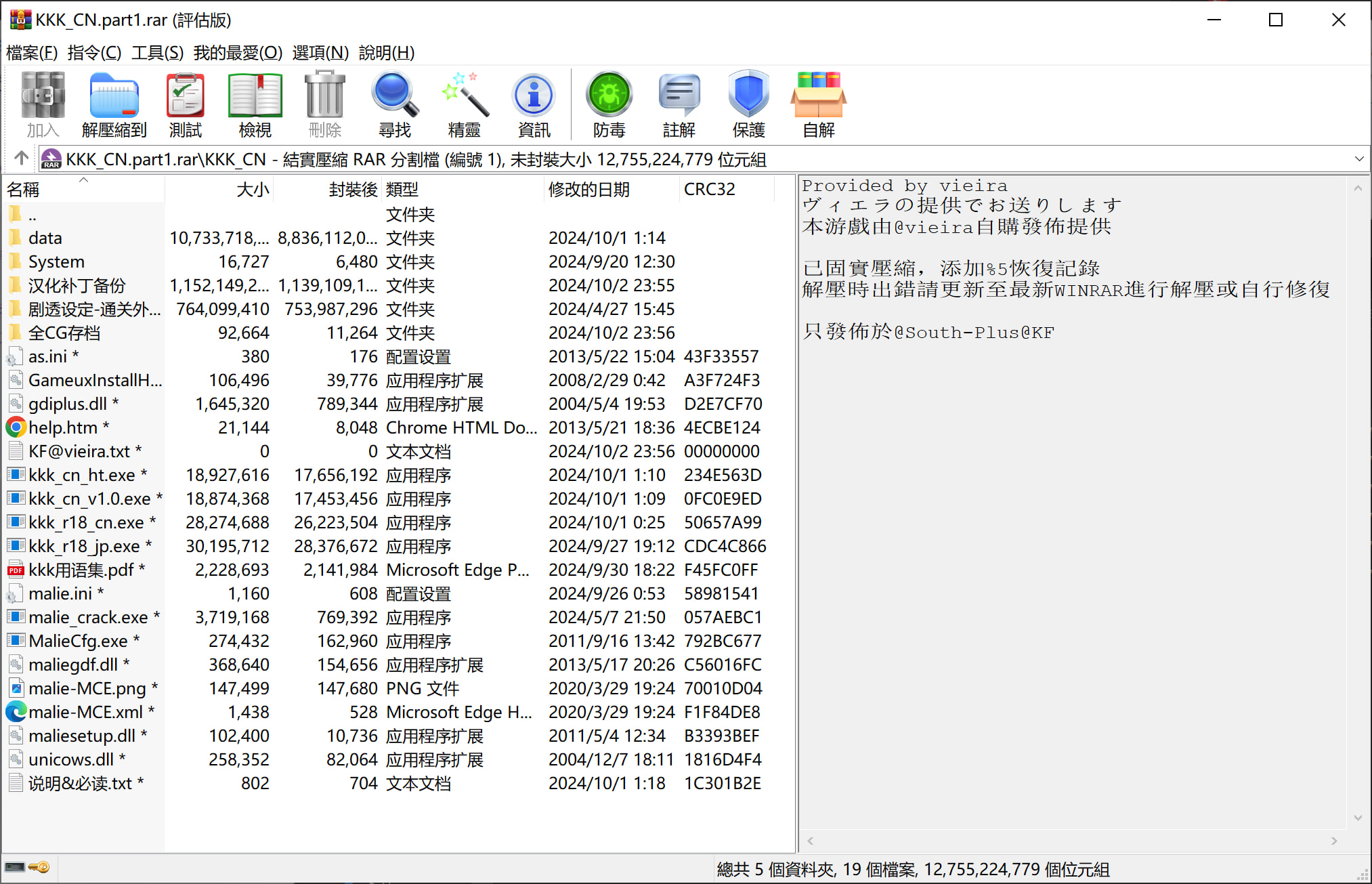Viewport: 1372px width, 884px height.
Task: Open the View file toolbar icon
Action: pos(255,104)
